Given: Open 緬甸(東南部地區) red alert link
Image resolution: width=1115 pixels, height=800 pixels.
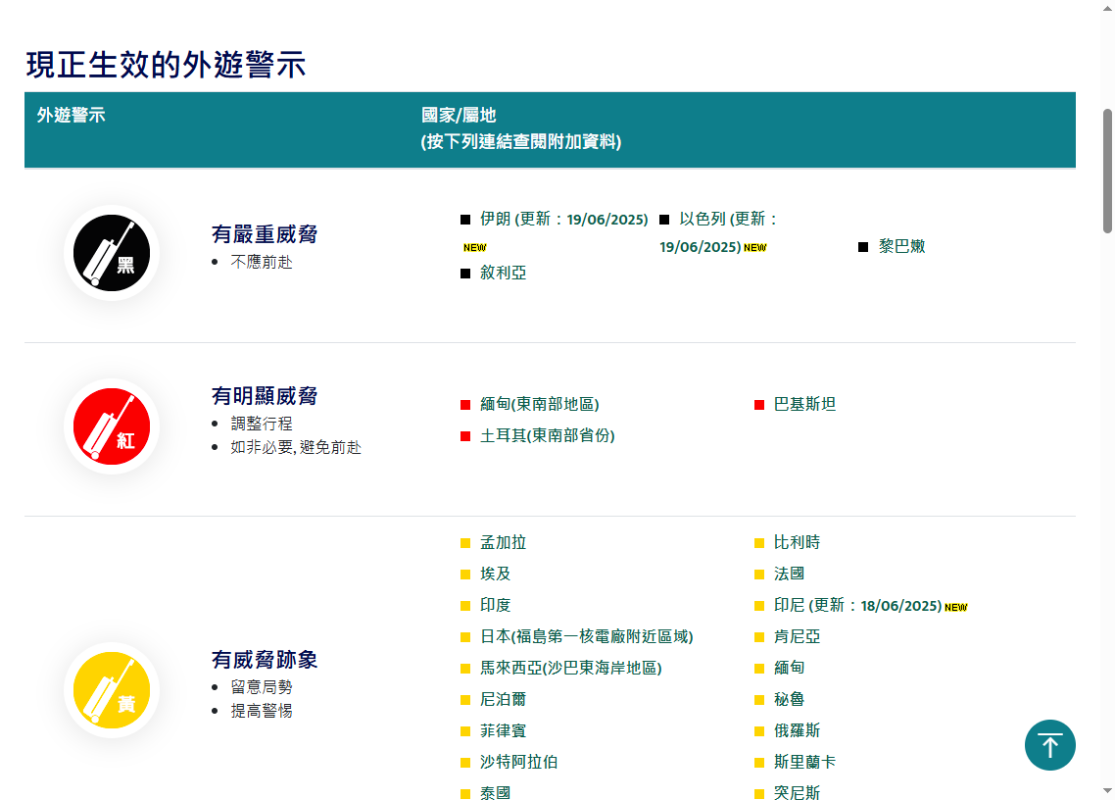Looking at the screenshot, I should point(539,404).
